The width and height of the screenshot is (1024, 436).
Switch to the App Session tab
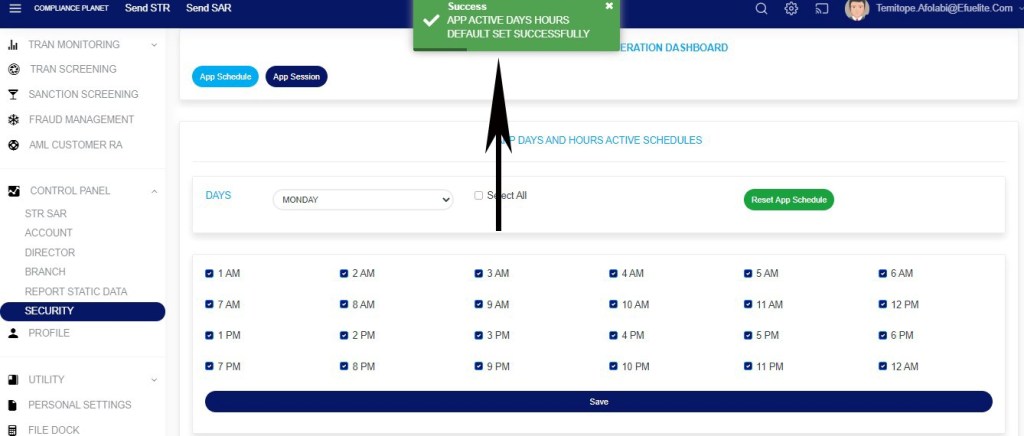pos(296,76)
